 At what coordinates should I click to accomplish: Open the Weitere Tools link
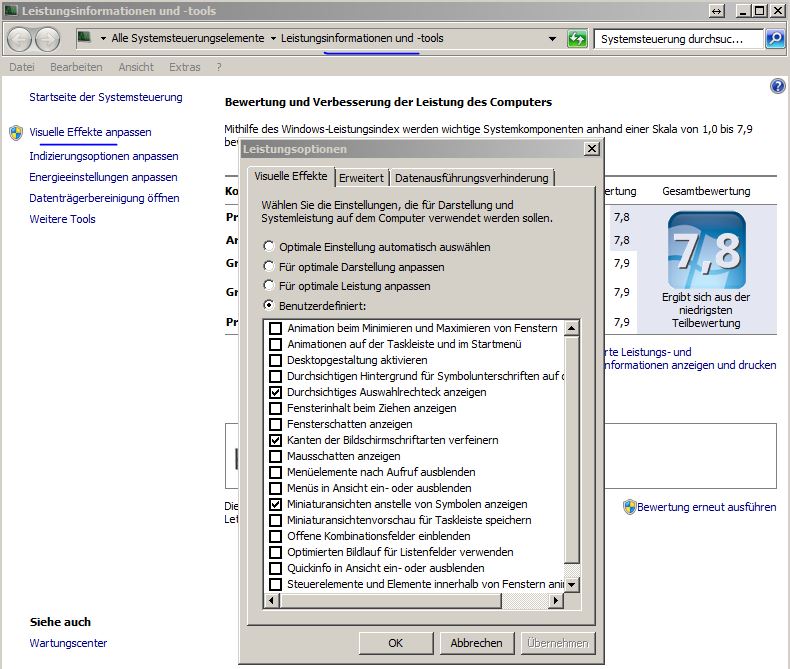point(62,219)
